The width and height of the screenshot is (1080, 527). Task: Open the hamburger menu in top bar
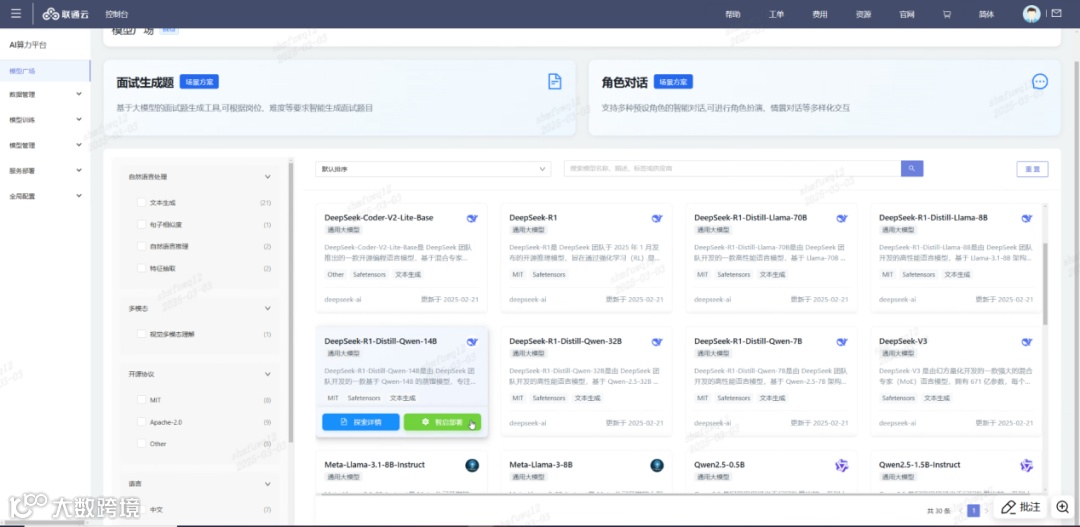[x=16, y=14]
